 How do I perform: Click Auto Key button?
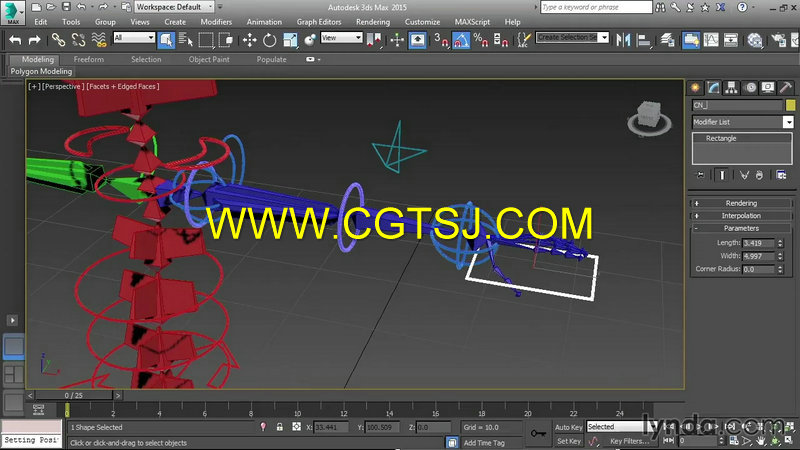point(568,427)
